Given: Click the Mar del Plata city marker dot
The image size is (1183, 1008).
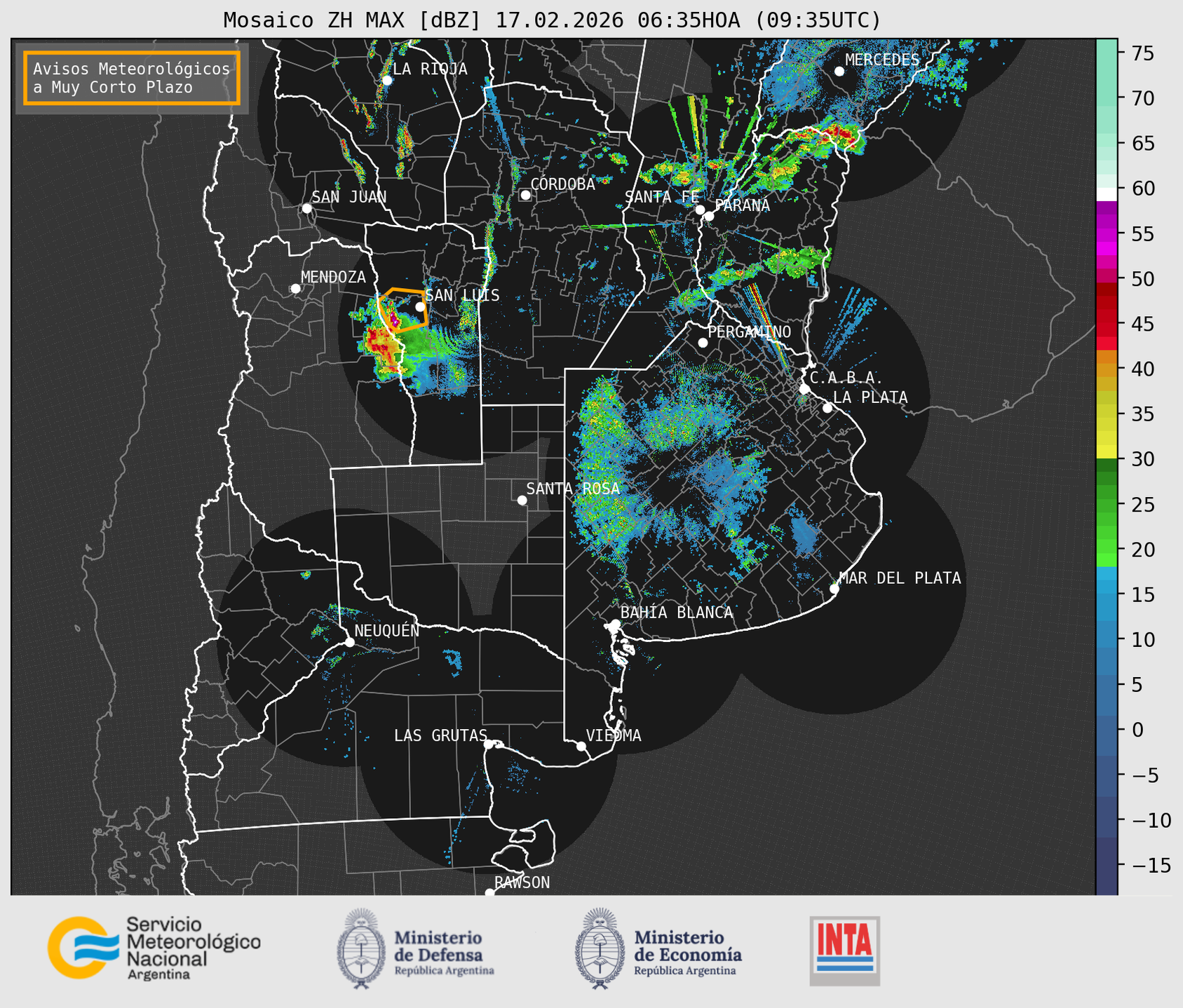Looking at the screenshot, I should [x=834, y=589].
